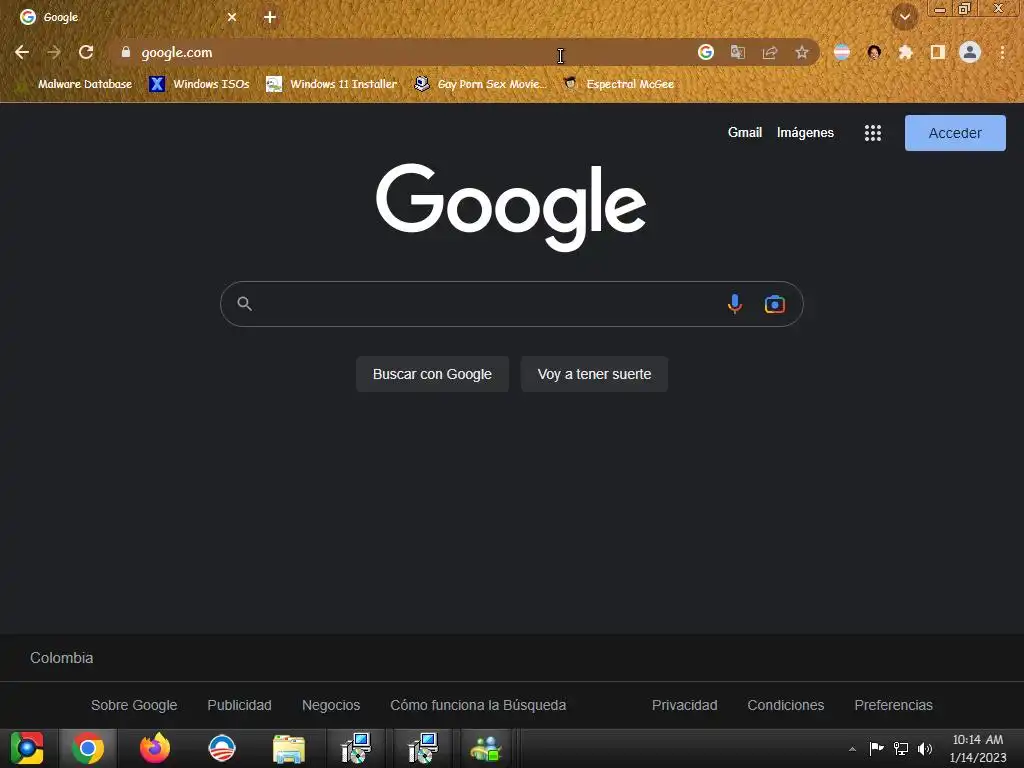Viewport: 1024px width, 768px height.
Task: Open the volume speaker tray icon
Action: coord(925,748)
